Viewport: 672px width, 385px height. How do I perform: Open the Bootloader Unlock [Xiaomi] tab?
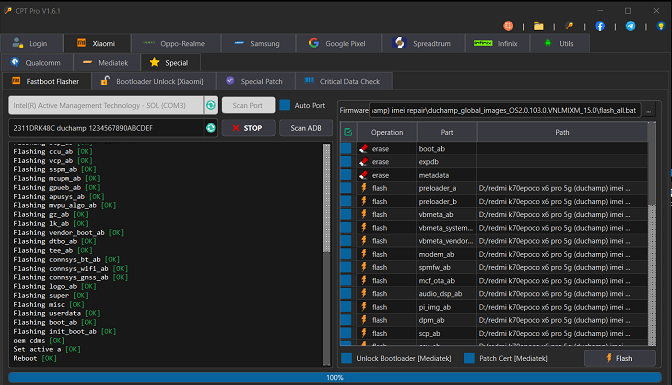pos(153,81)
